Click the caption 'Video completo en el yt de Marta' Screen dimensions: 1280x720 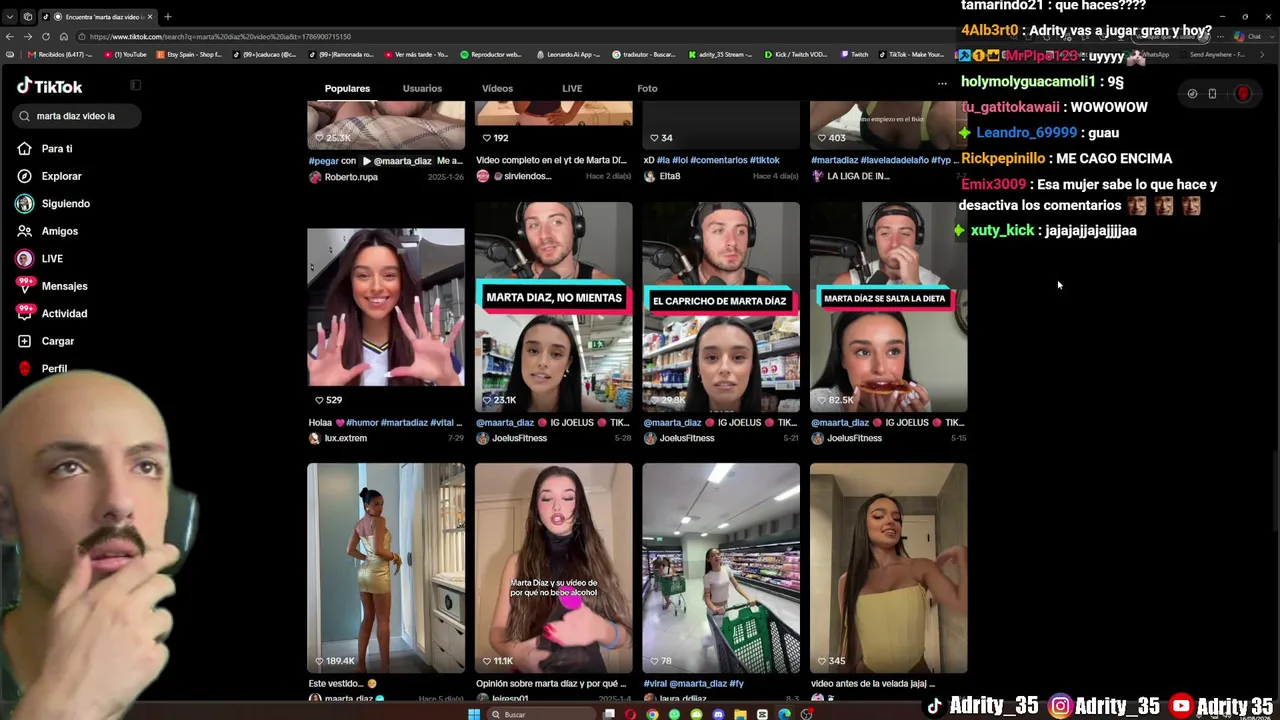pyautogui.click(x=551, y=160)
